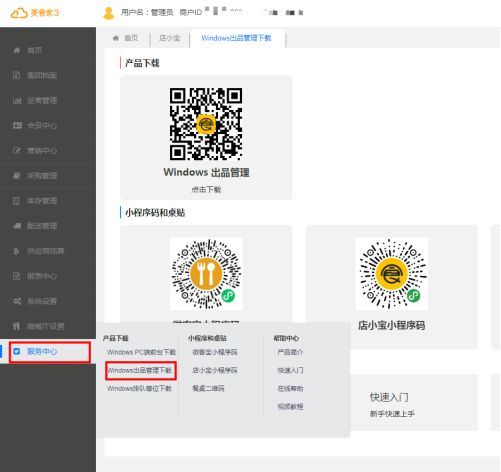This screenshot has height=472, width=501.
Task: Click the 店小宝小程序码 card caption
Action: [392, 326]
